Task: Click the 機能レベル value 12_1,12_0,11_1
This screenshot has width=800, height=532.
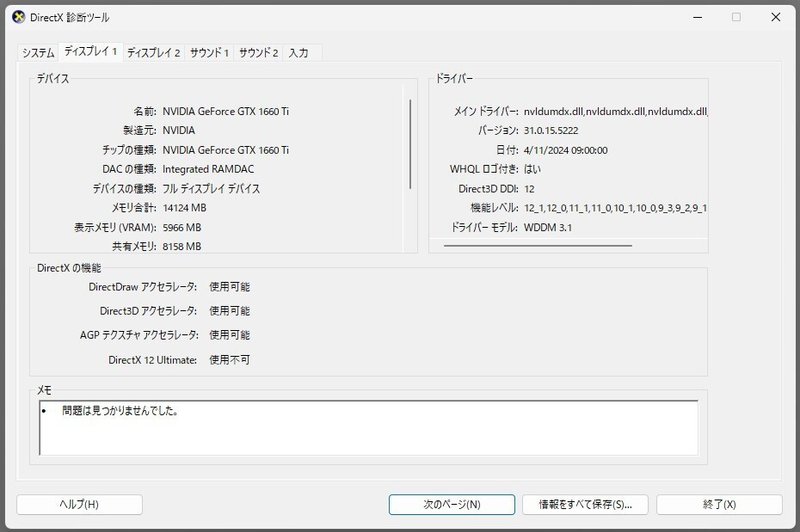Action: tap(615, 208)
